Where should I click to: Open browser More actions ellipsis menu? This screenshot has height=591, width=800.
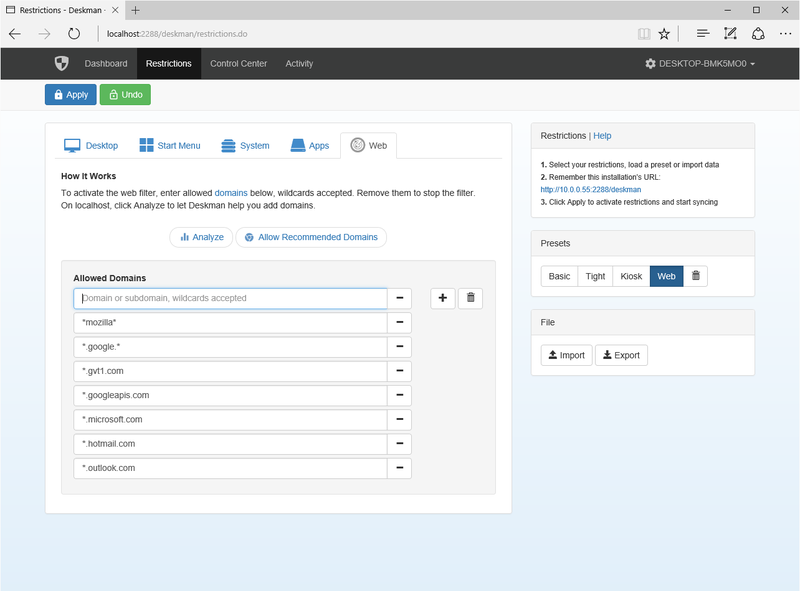click(x=785, y=34)
